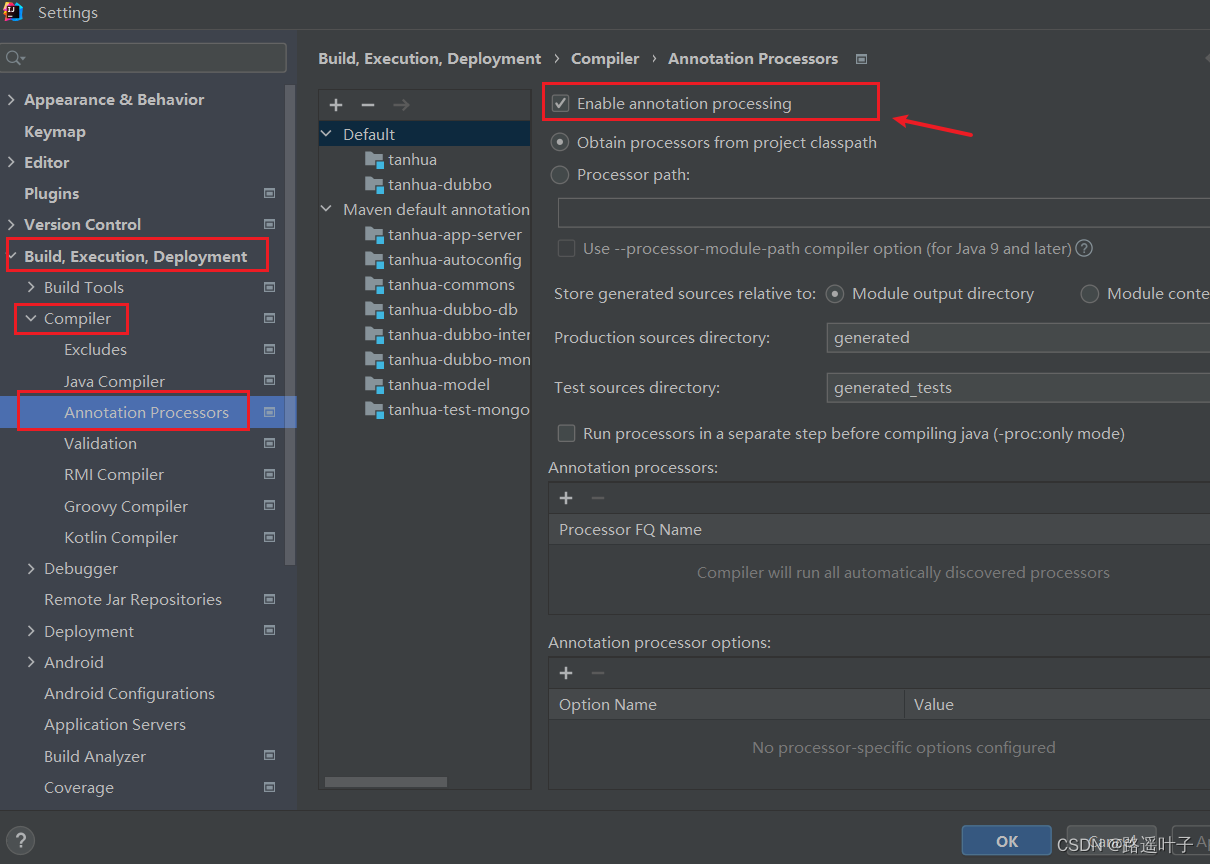Click help icon beside processor-module-path option
1210x864 pixels.
coord(1084,248)
